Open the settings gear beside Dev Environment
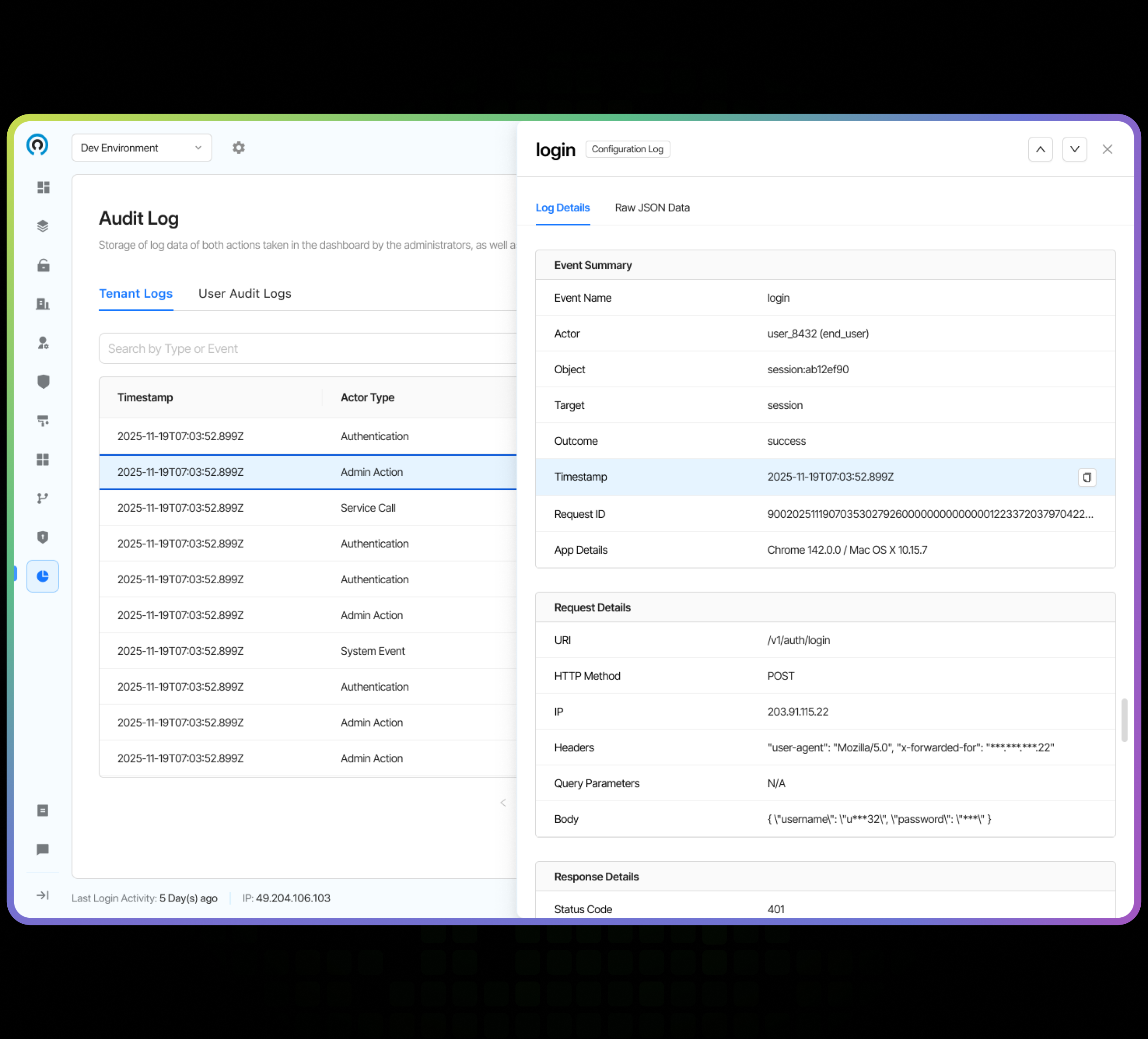This screenshot has width=1148, height=1039. click(x=239, y=148)
